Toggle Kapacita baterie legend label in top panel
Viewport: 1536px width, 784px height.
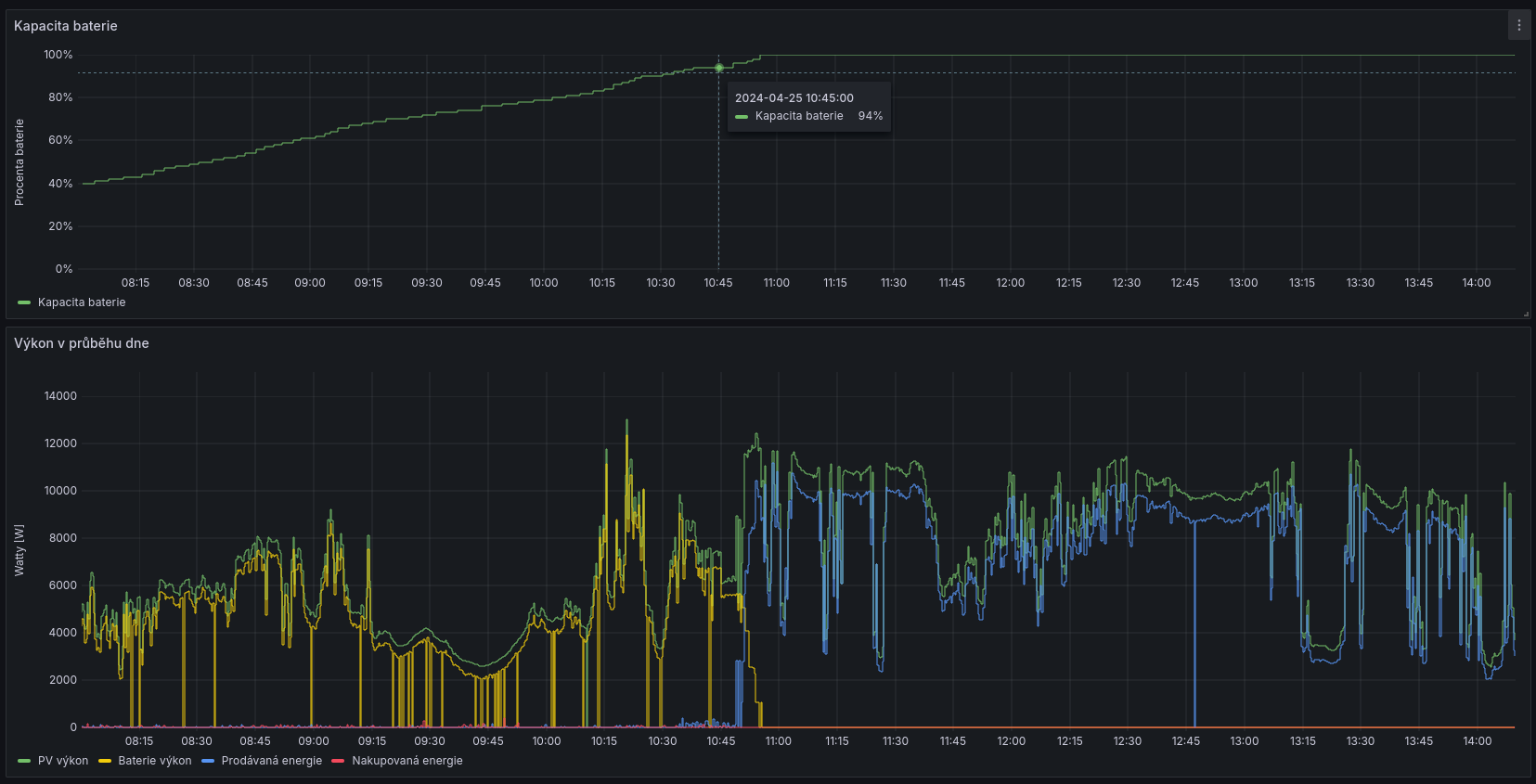[x=82, y=302]
